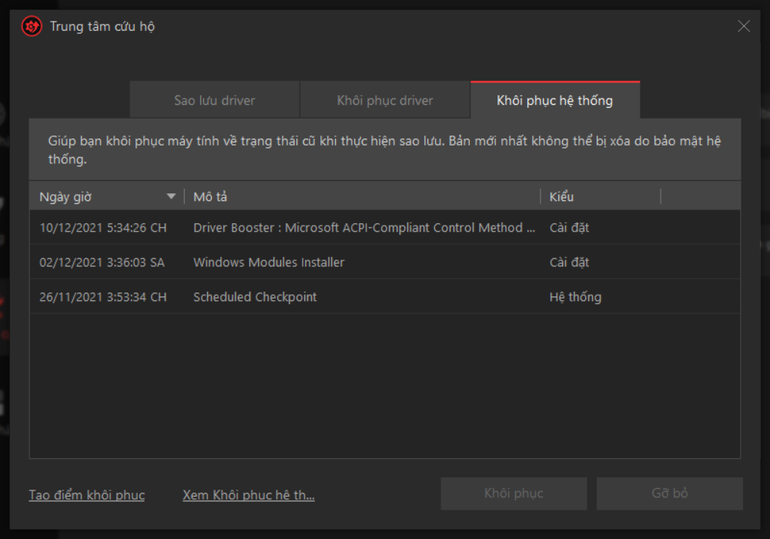Click the Gỡ bỏ button
Image resolution: width=770 pixels, height=539 pixels.
coord(669,493)
